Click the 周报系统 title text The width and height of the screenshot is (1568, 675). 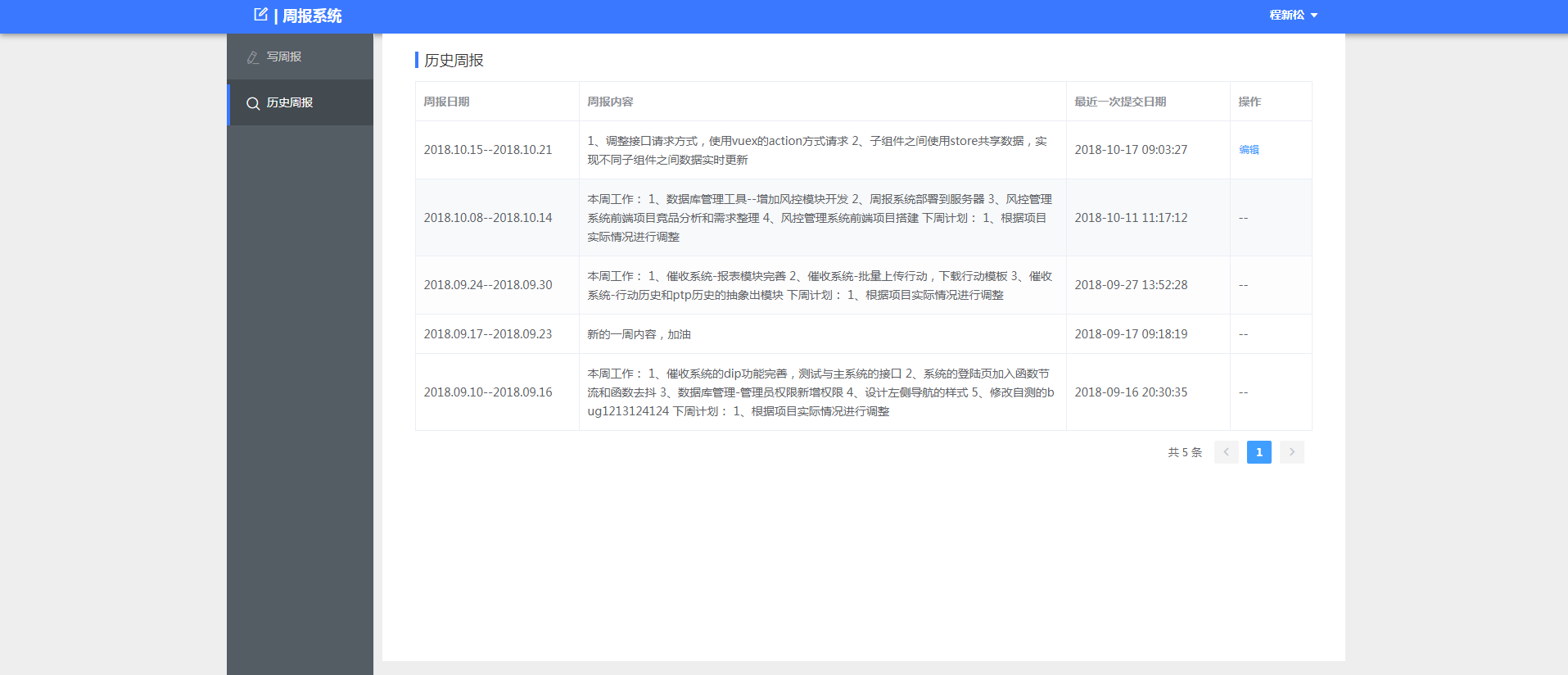[x=312, y=16]
